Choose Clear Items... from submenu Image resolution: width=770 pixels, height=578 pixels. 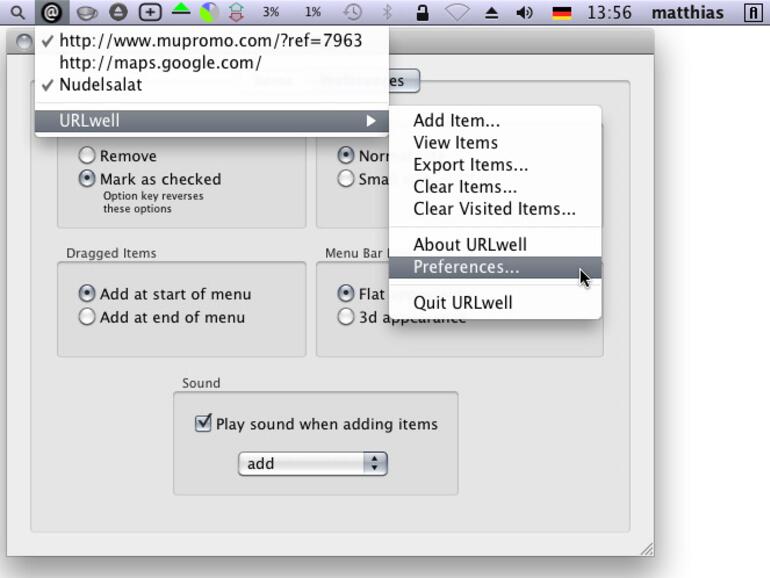pyautogui.click(x=495, y=187)
